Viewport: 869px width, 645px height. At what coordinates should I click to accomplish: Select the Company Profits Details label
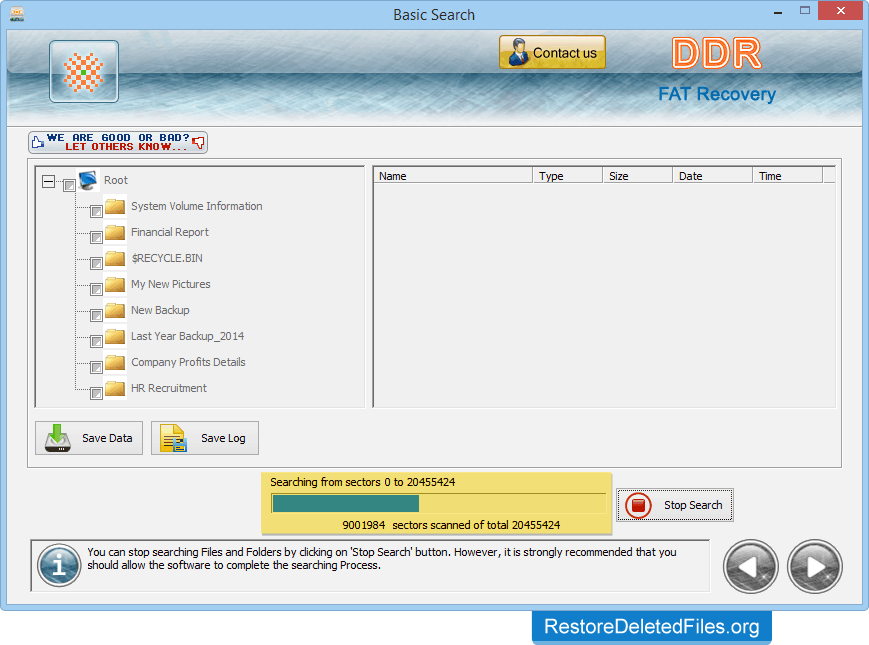(x=188, y=362)
